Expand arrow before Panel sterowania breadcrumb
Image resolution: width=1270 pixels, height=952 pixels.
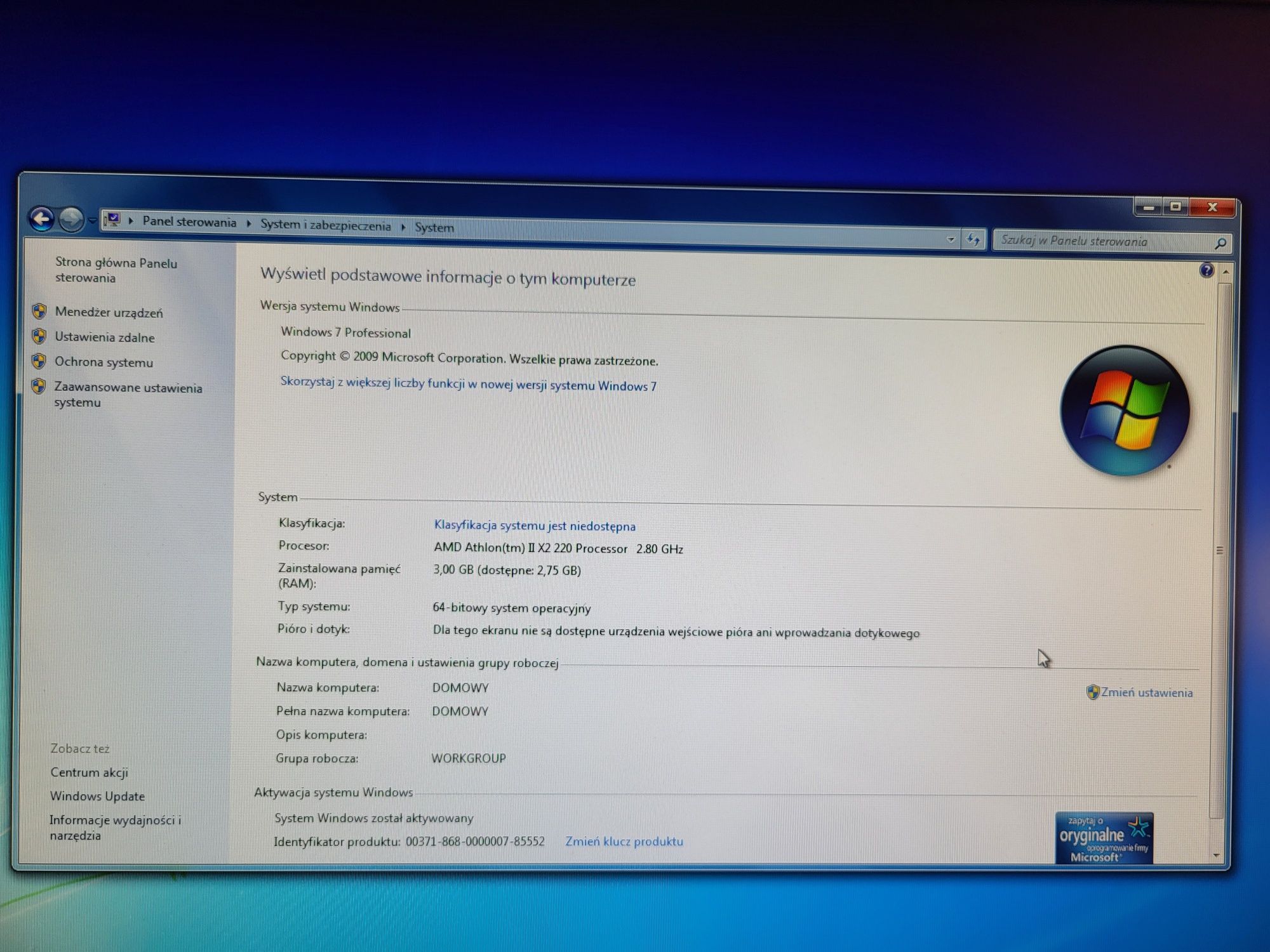click(131, 221)
